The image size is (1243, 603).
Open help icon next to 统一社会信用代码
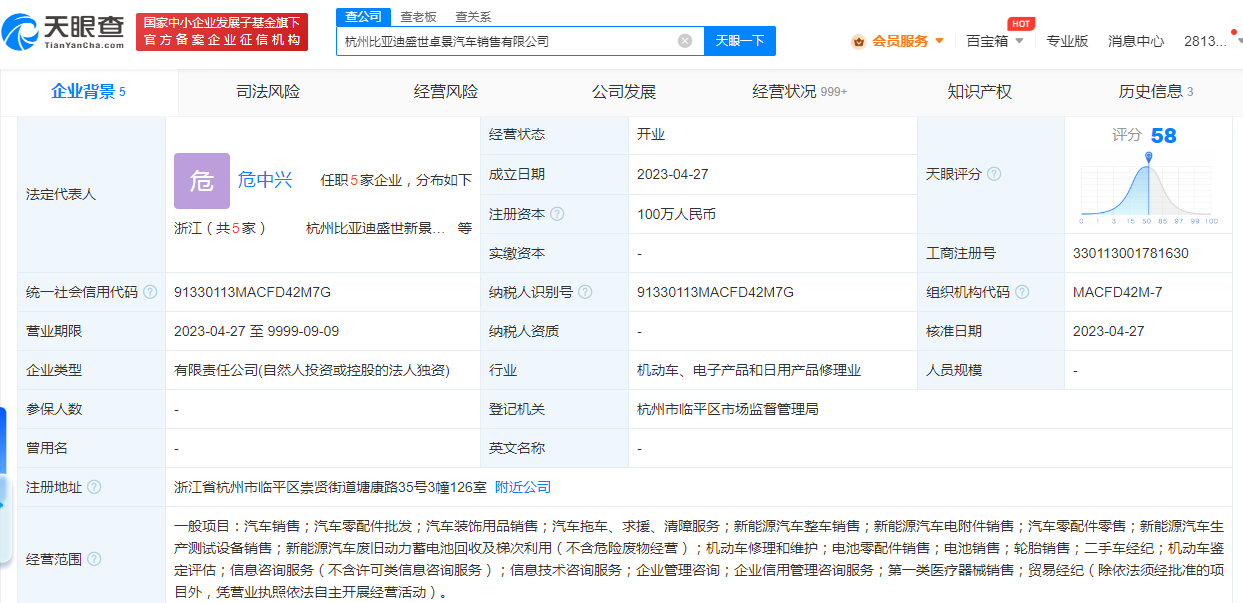point(150,292)
